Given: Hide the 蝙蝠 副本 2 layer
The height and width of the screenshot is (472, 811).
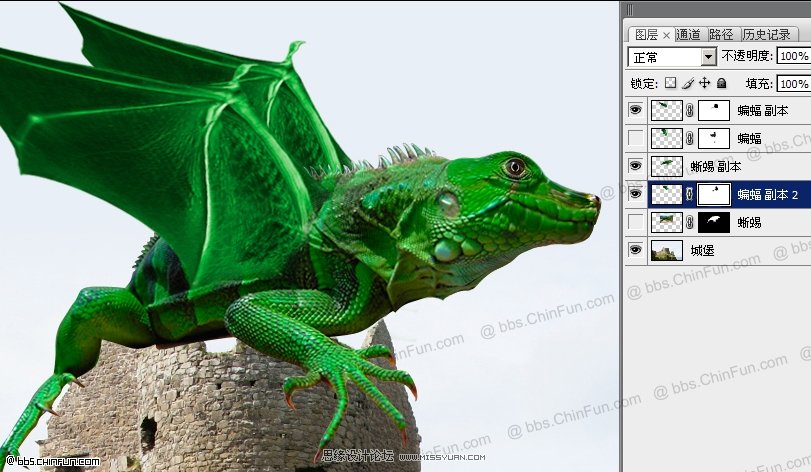Looking at the screenshot, I should click(636, 194).
